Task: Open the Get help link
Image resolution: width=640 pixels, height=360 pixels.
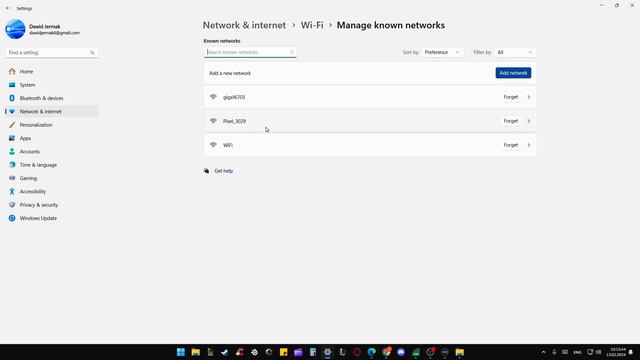Action: pyautogui.click(x=224, y=171)
